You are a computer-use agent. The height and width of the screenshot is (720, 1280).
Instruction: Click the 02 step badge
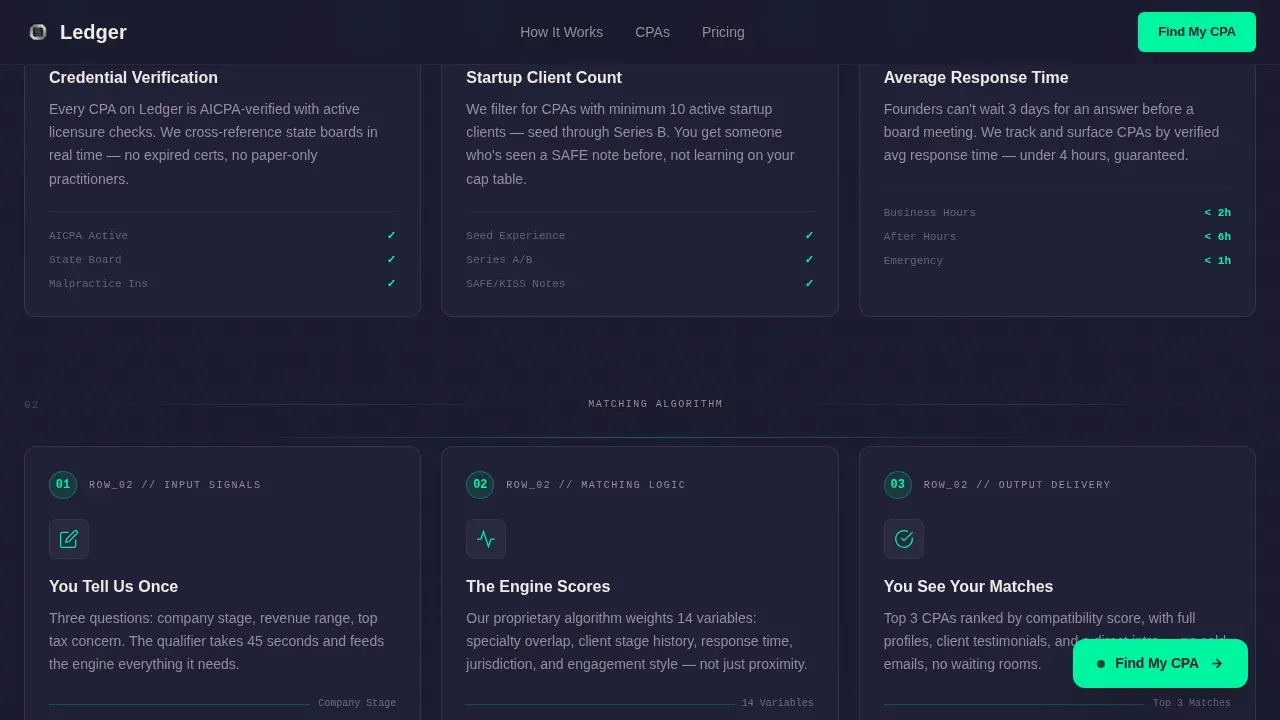click(x=480, y=485)
